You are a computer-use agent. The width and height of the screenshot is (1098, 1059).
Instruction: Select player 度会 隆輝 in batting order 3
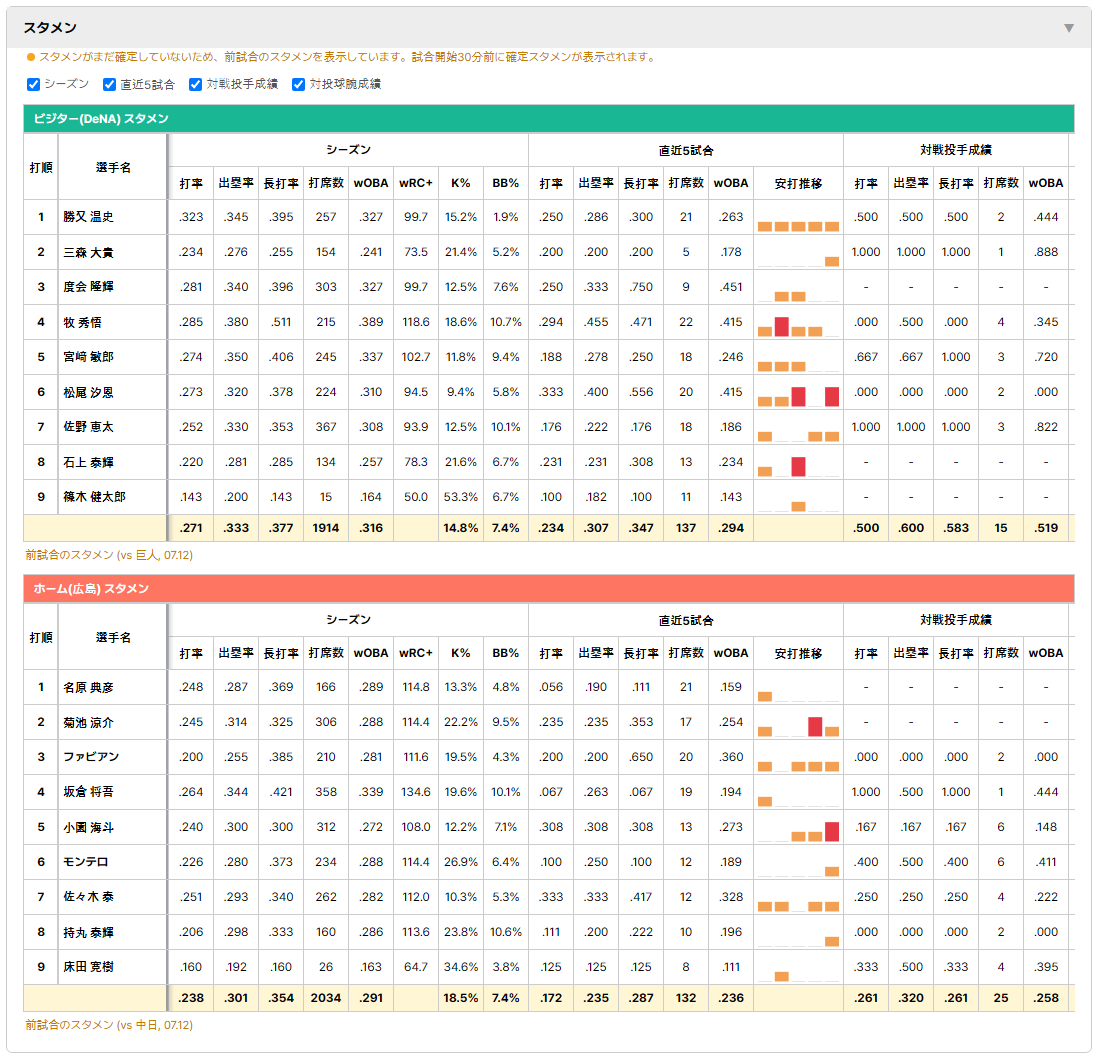[x=88, y=287]
